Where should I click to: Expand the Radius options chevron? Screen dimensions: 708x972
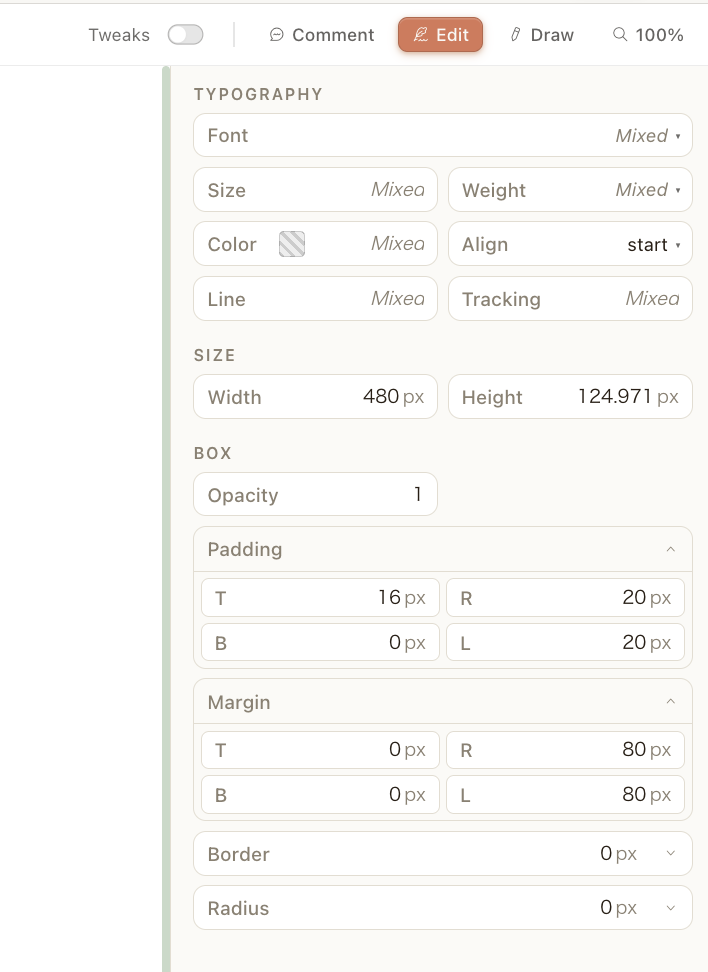tap(670, 908)
